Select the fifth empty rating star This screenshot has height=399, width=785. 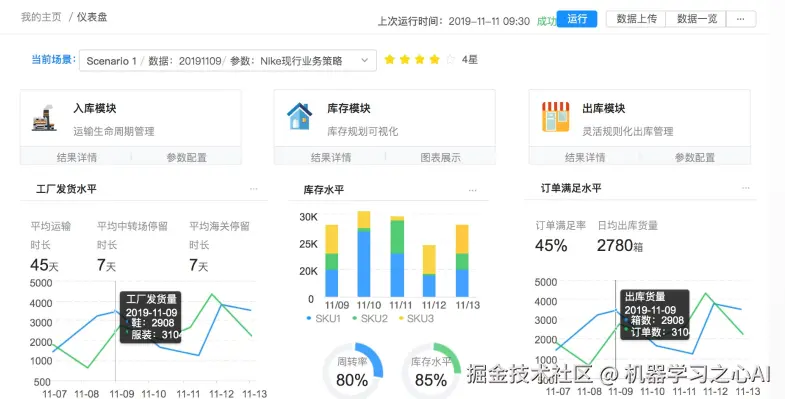click(x=450, y=60)
